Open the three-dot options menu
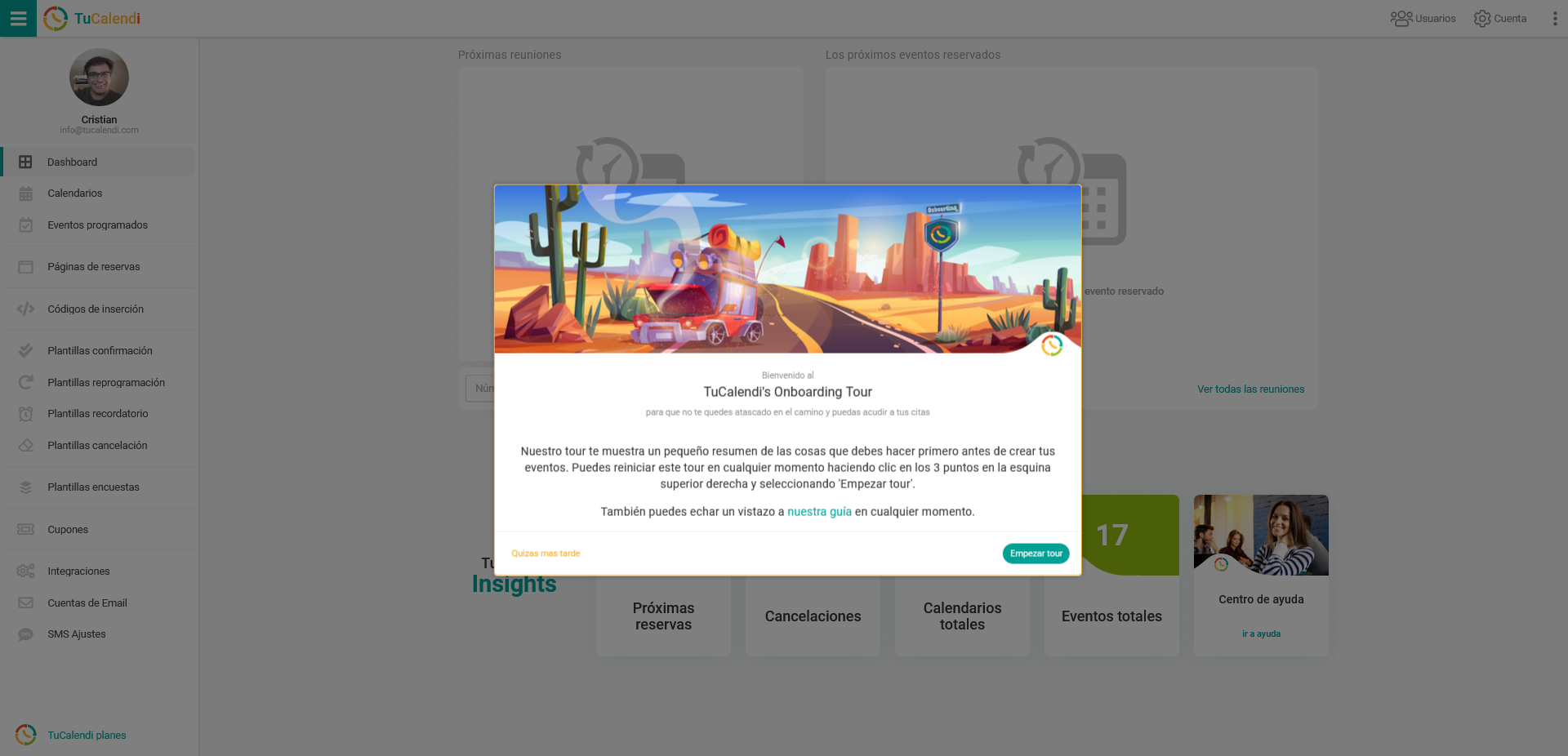 tap(1554, 18)
